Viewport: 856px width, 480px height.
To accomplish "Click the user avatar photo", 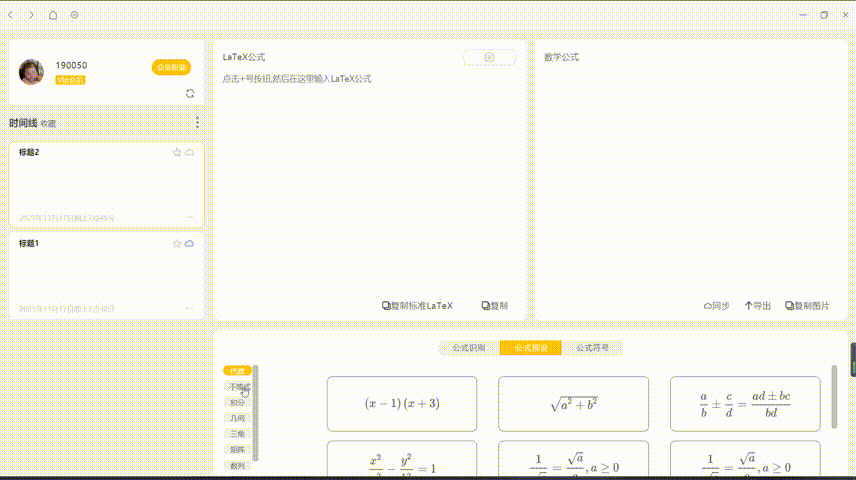I will [31, 72].
